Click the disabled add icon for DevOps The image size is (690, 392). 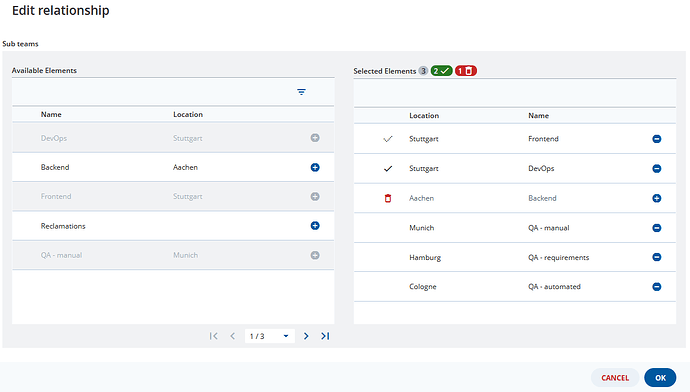point(315,138)
